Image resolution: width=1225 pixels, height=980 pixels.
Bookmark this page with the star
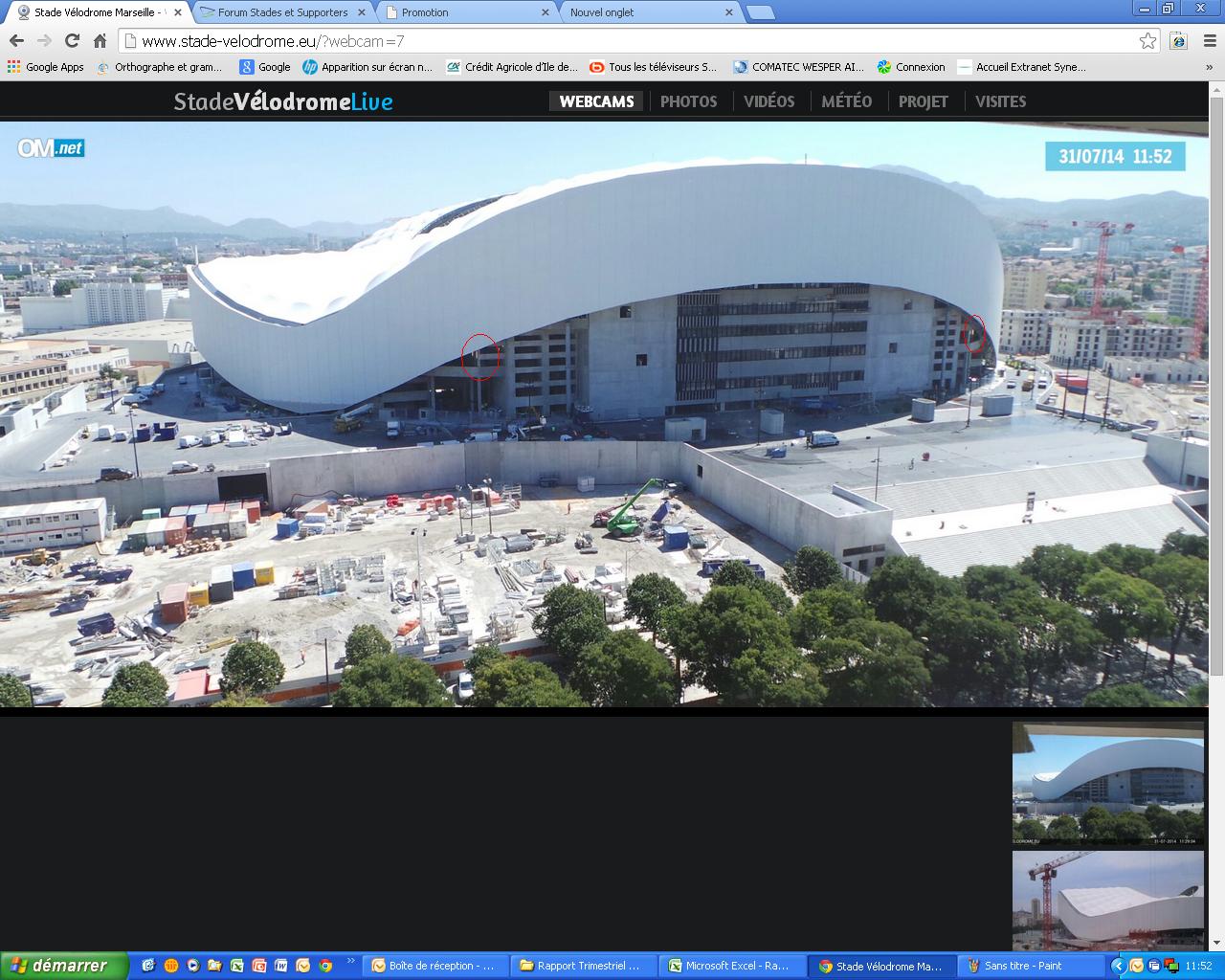pos(1147,40)
